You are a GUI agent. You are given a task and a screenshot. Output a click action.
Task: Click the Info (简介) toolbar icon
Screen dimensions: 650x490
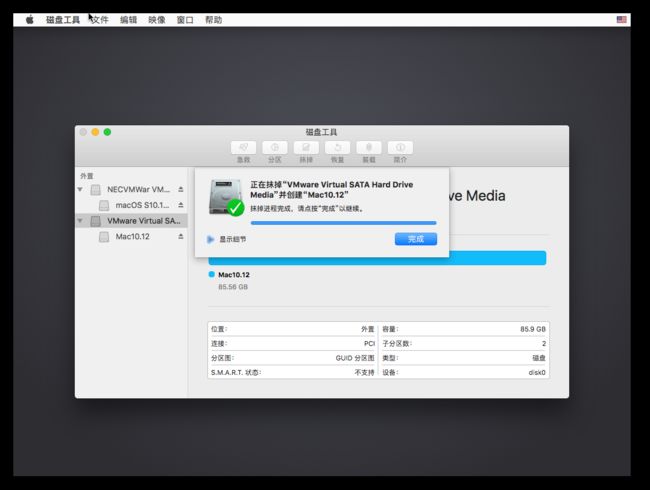(400, 147)
